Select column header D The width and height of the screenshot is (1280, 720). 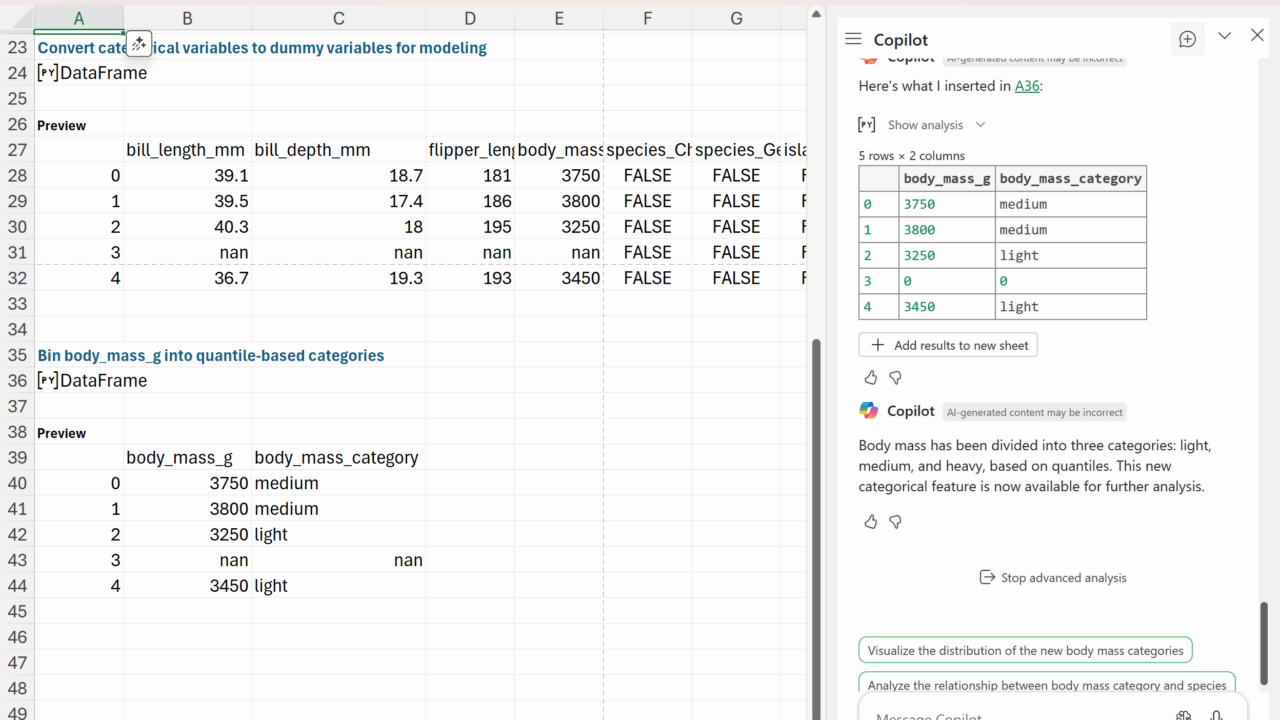(x=470, y=18)
